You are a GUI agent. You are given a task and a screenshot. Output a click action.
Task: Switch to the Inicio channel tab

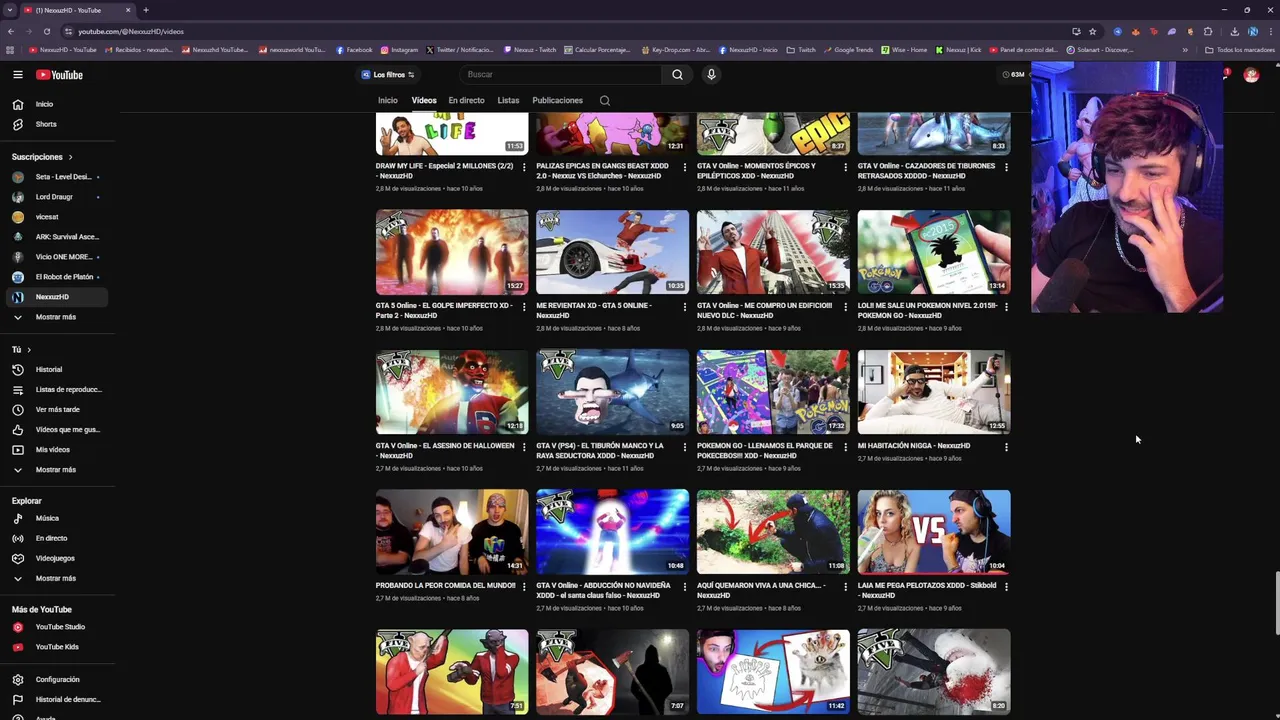click(388, 100)
